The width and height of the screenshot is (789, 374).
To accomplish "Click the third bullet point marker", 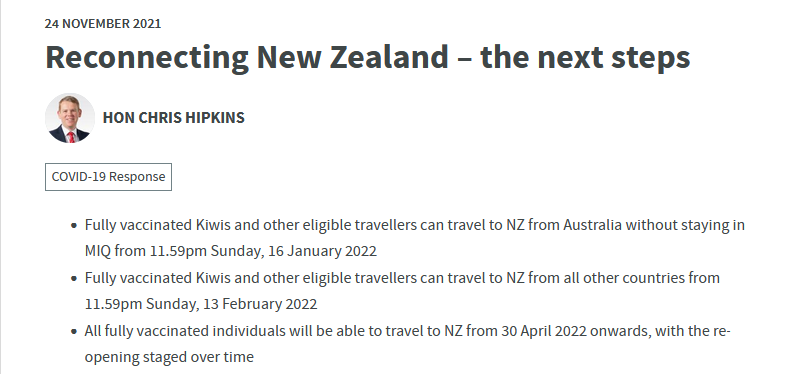I will pyautogui.click(x=74, y=332).
